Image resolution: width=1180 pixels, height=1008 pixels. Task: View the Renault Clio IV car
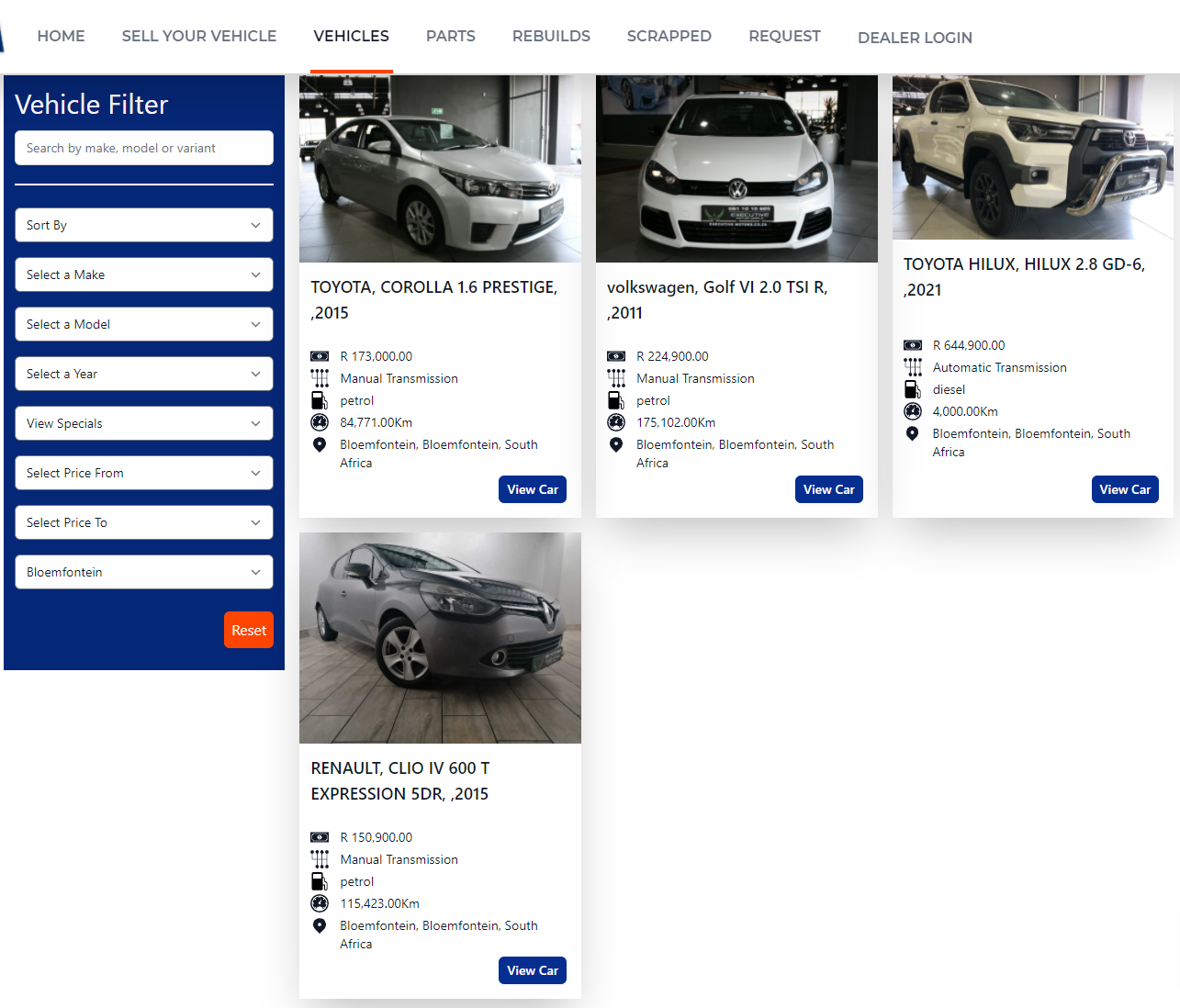point(533,970)
